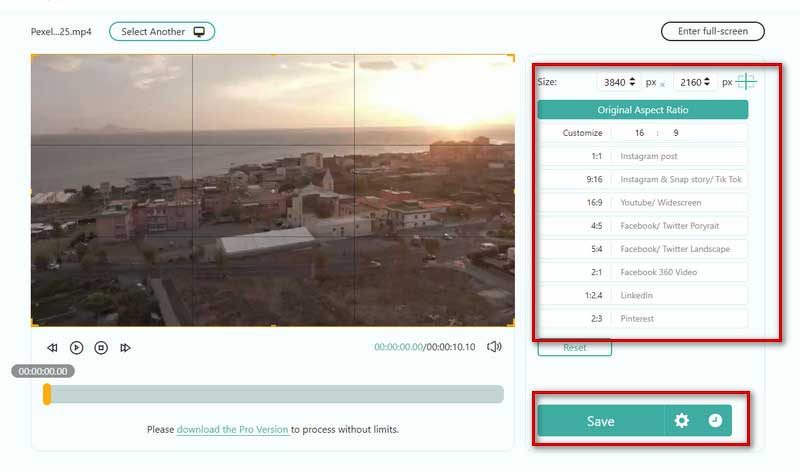Open the history clock icon
This screenshot has width=800, height=472.
point(715,421)
